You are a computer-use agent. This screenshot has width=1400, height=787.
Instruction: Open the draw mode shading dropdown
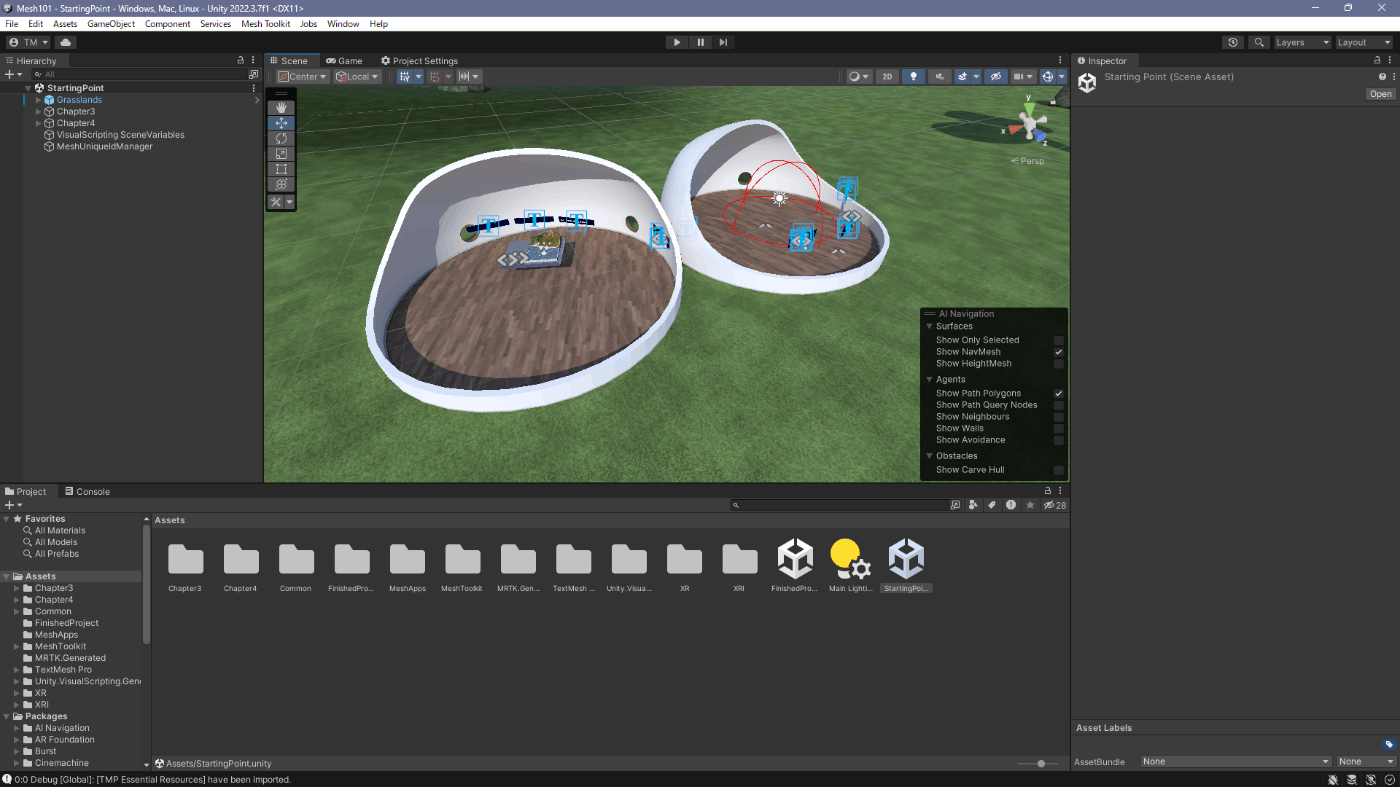point(858,76)
